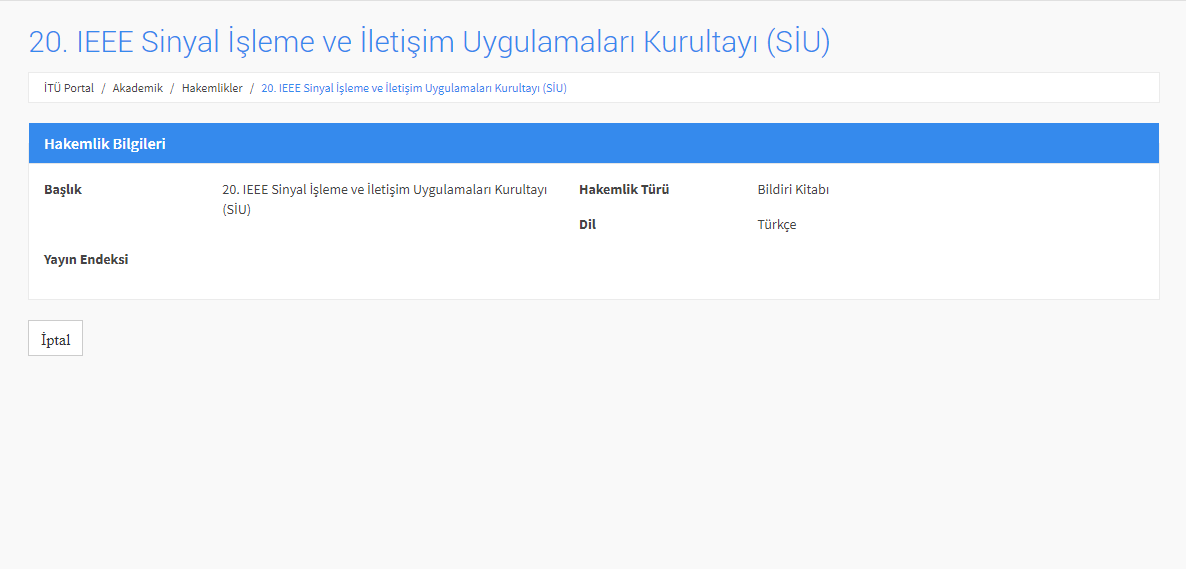Click the large page title heading

[x=430, y=42]
